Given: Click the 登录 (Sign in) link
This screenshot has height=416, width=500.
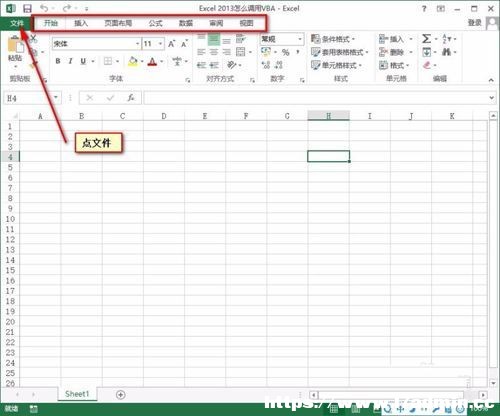Looking at the screenshot, I should 475,22.
